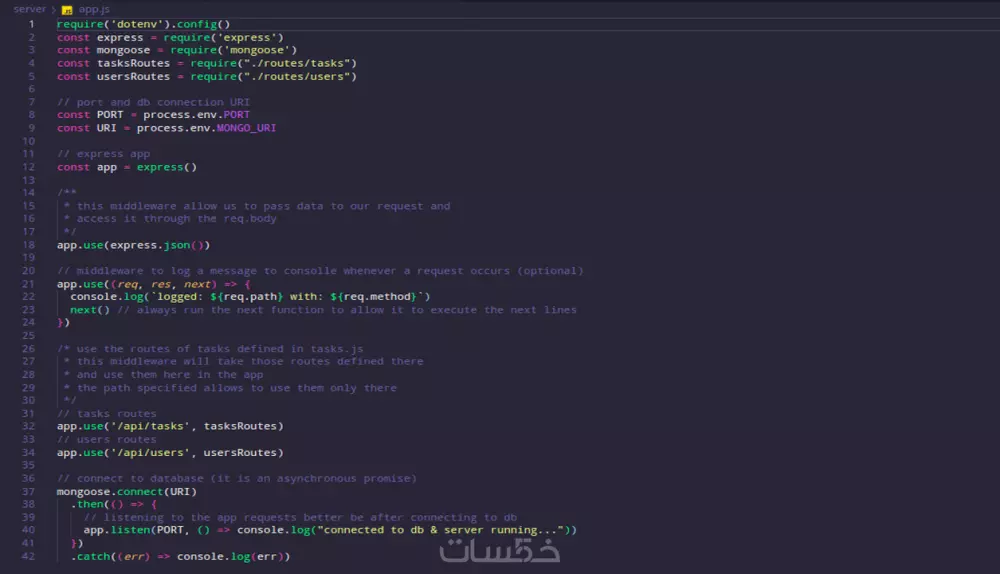Viewport: 1000px width, 574px height.
Task: Click the '/api/tasks' route string
Action: 150,426
